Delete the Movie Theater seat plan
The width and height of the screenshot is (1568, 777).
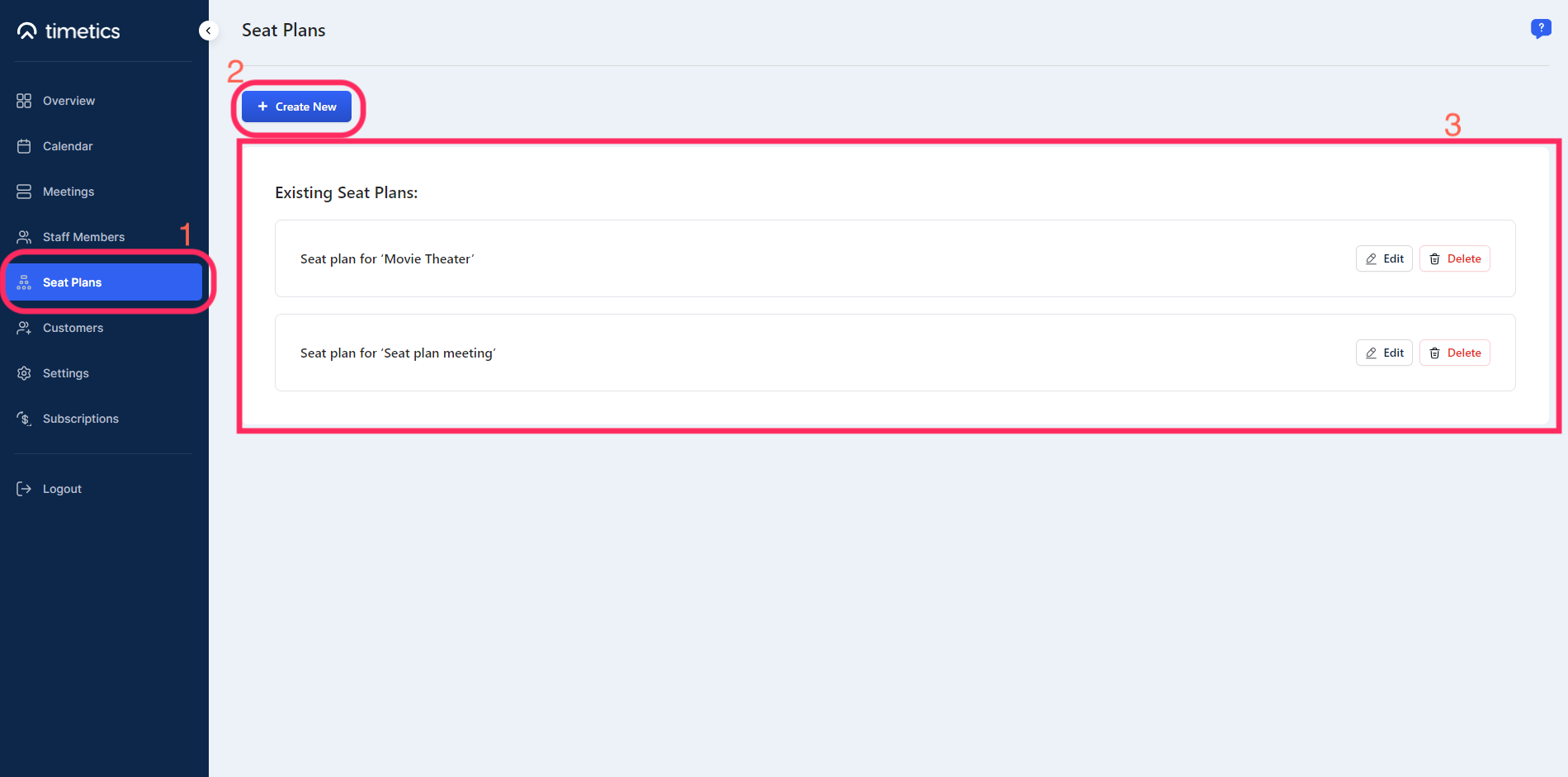[x=1454, y=258]
